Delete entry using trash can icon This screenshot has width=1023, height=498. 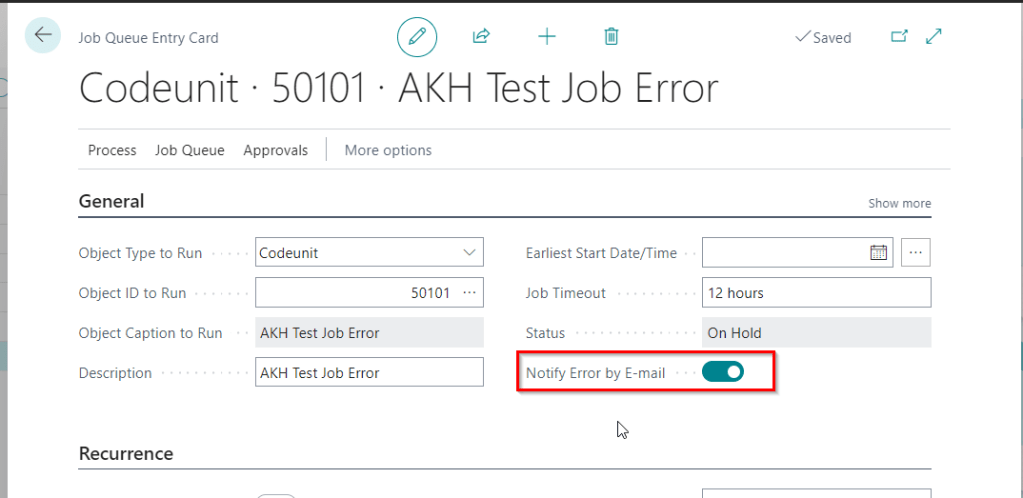point(611,37)
